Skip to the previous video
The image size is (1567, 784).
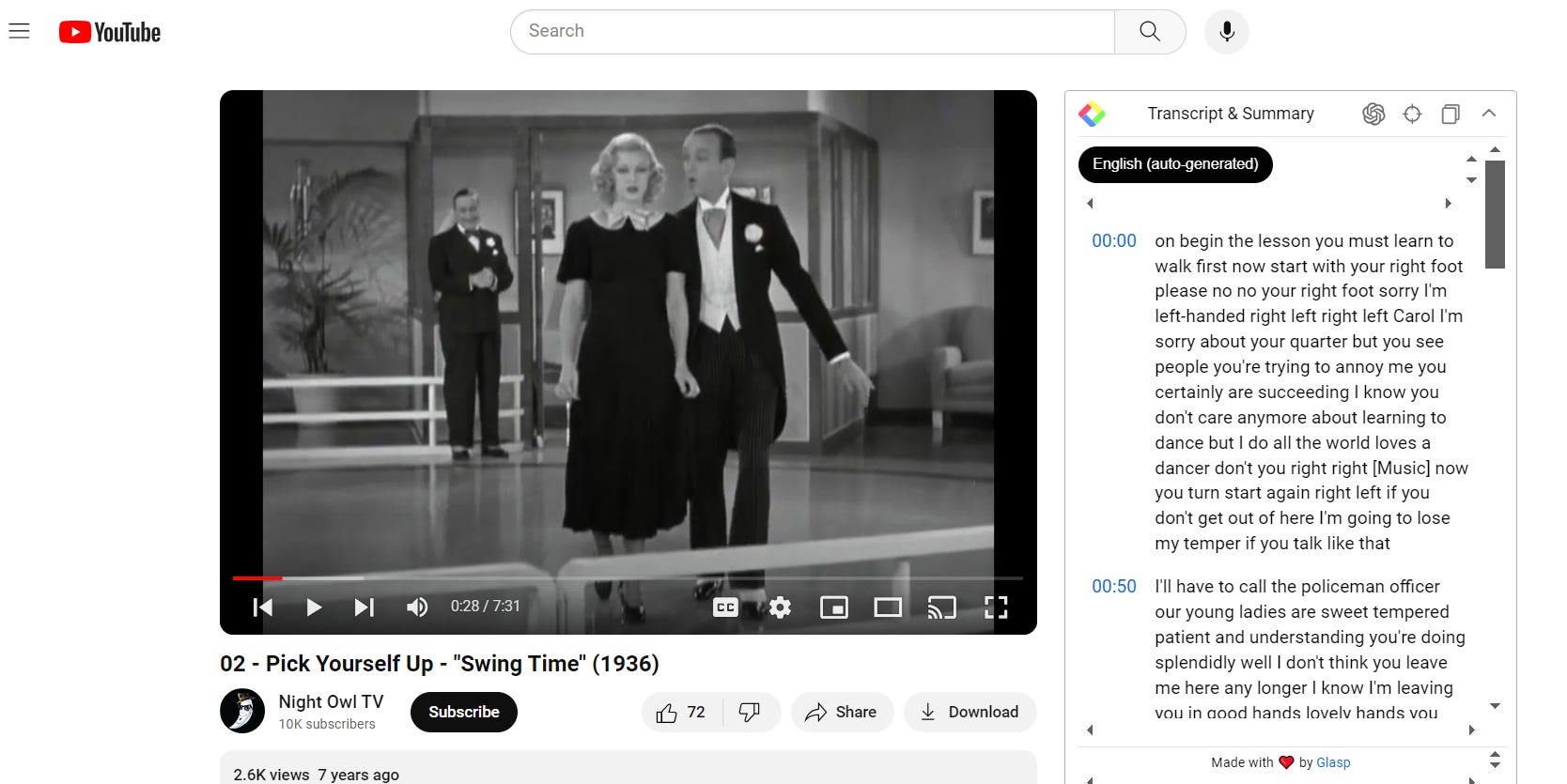pos(263,607)
